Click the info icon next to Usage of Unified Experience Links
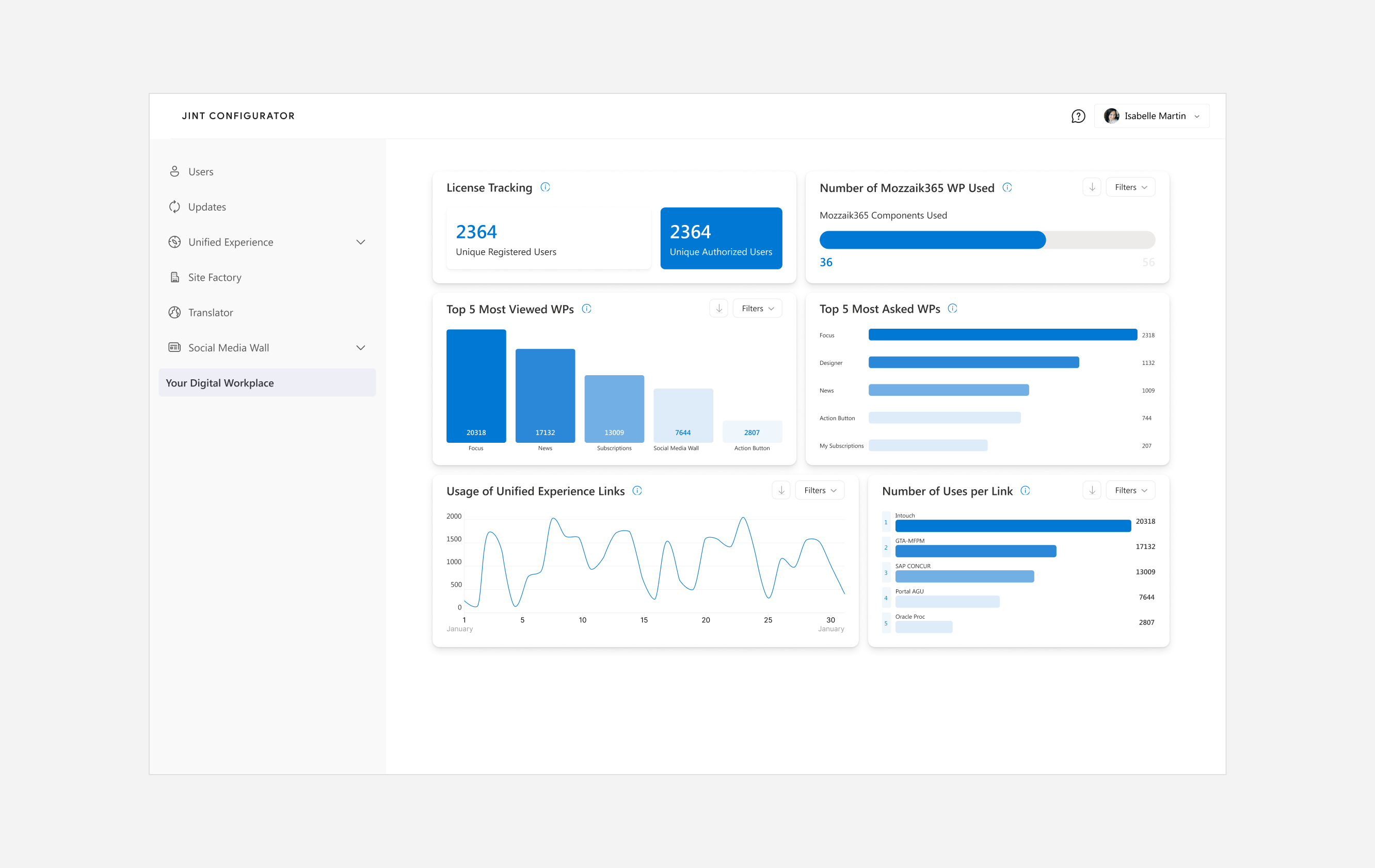 pos(637,491)
